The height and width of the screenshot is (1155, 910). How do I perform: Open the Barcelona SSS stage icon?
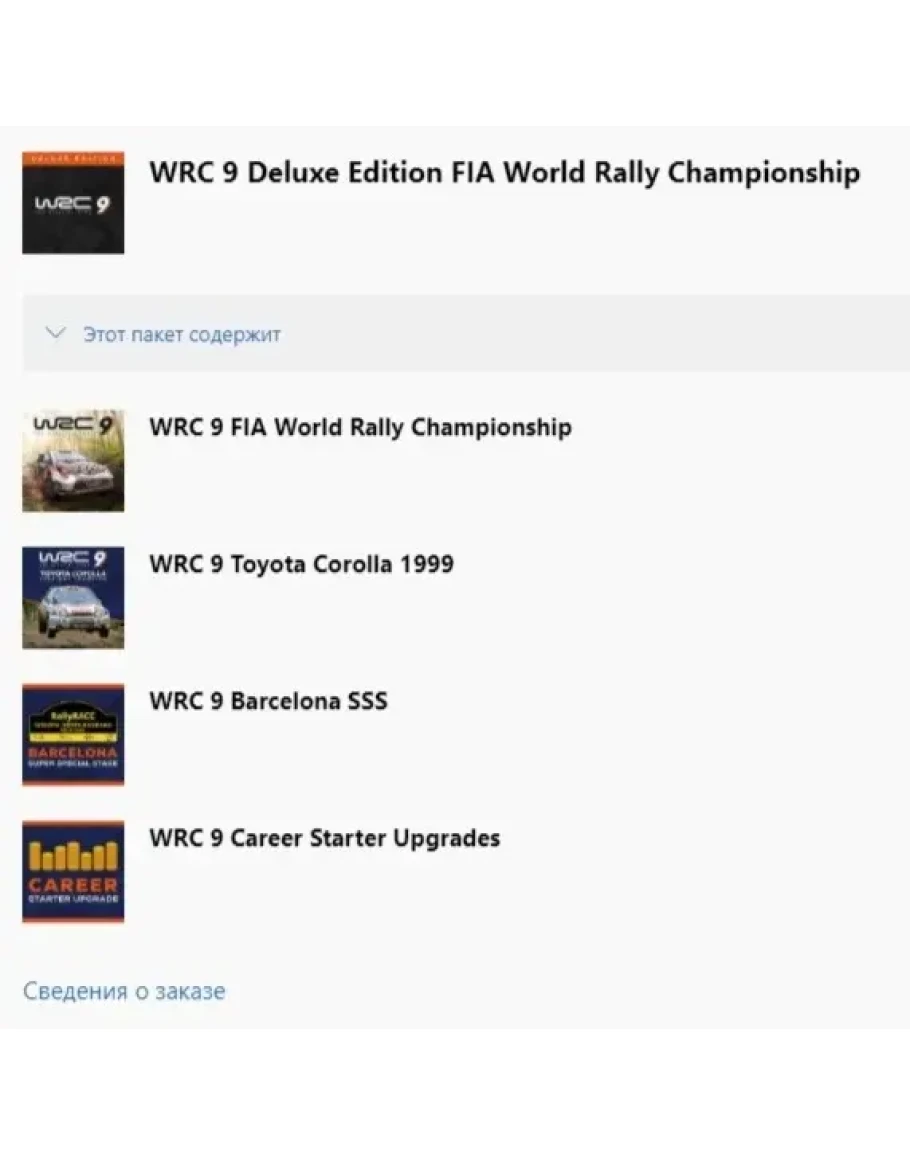tap(73, 734)
